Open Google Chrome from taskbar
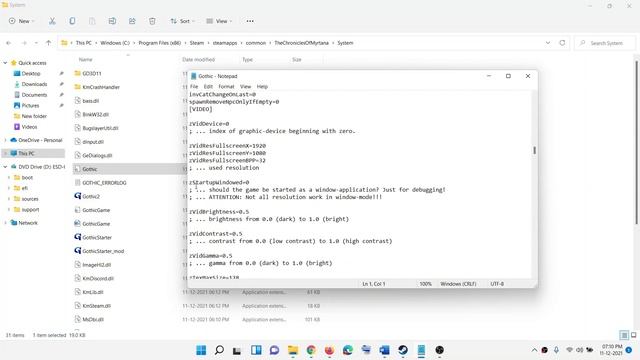Image resolution: width=640 pixels, height=360 pixels. point(311,350)
